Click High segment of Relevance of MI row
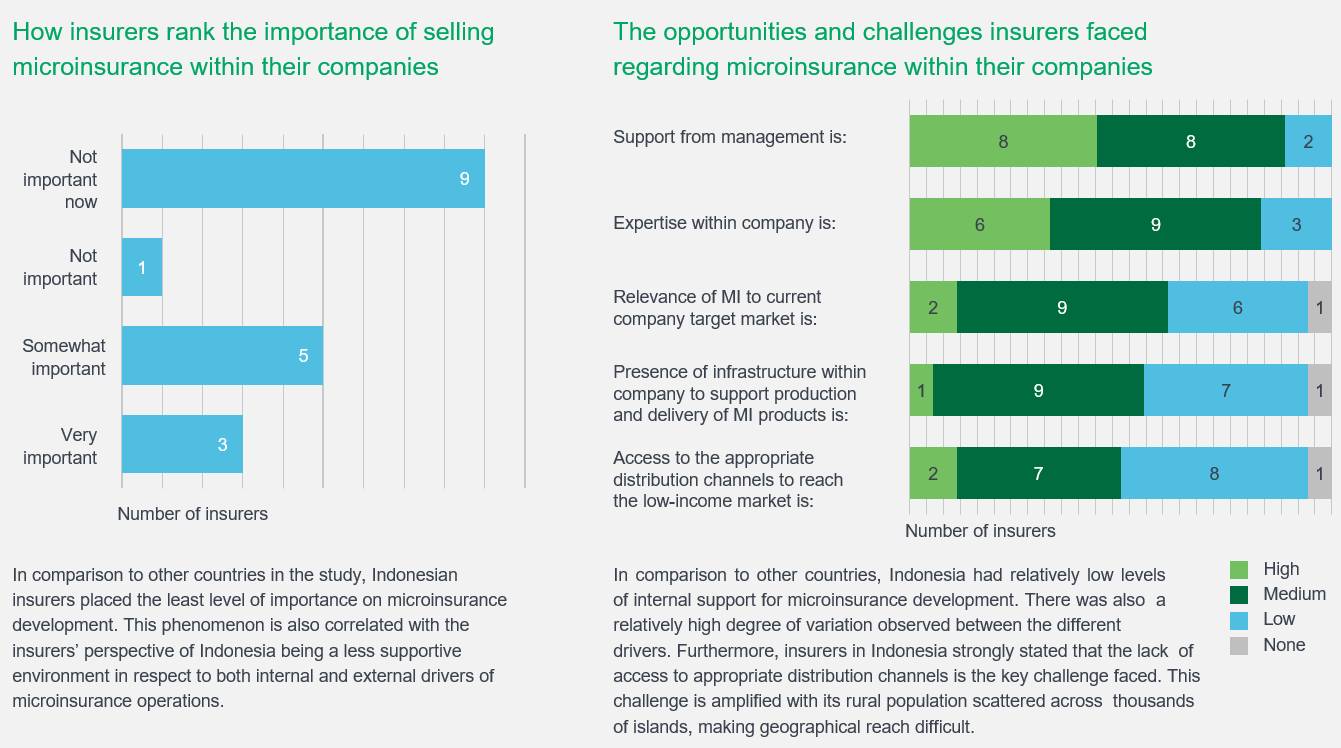 coord(933,307)
